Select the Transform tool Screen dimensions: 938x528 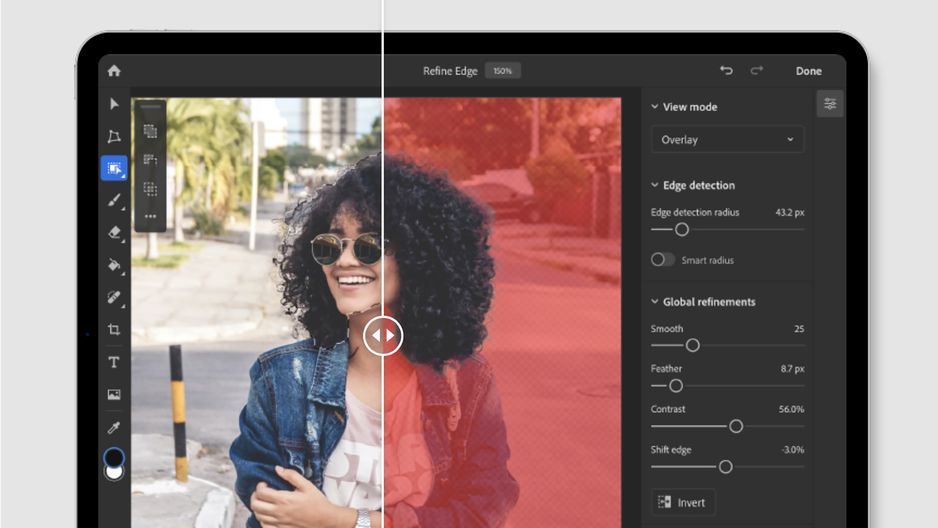[114, 136]
